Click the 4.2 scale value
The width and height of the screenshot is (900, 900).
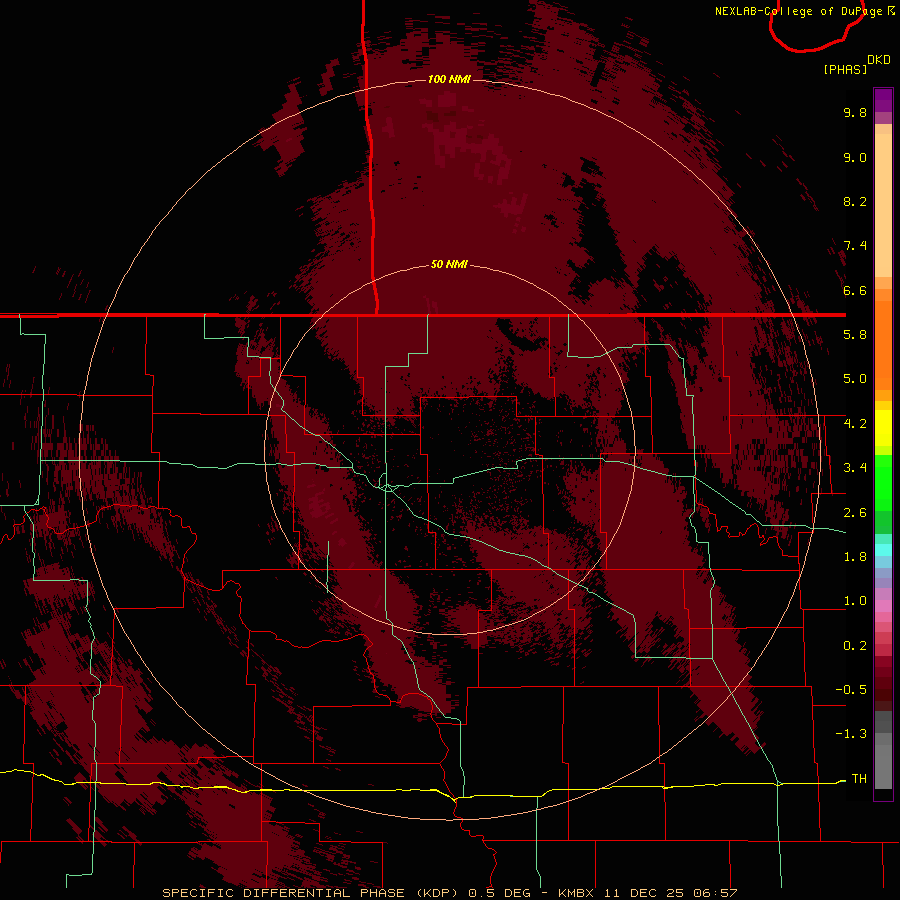point(855,424)
